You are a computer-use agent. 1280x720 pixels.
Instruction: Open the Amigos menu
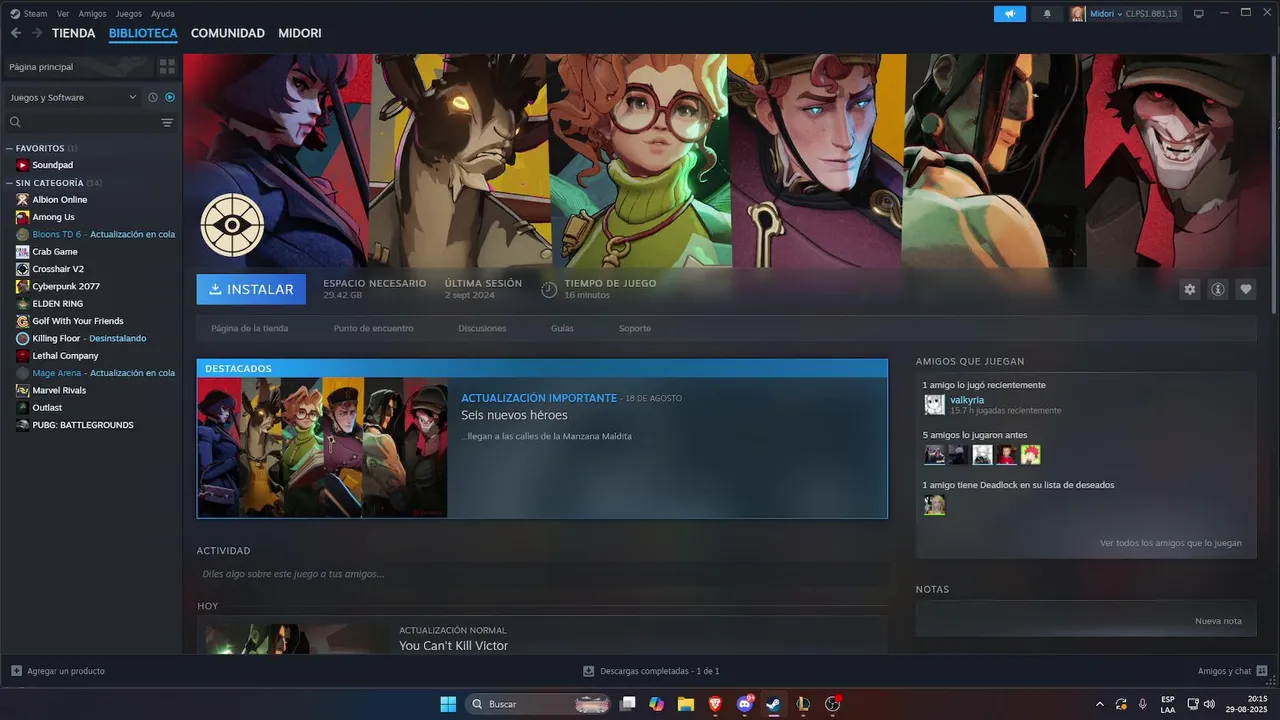[93, 14]
